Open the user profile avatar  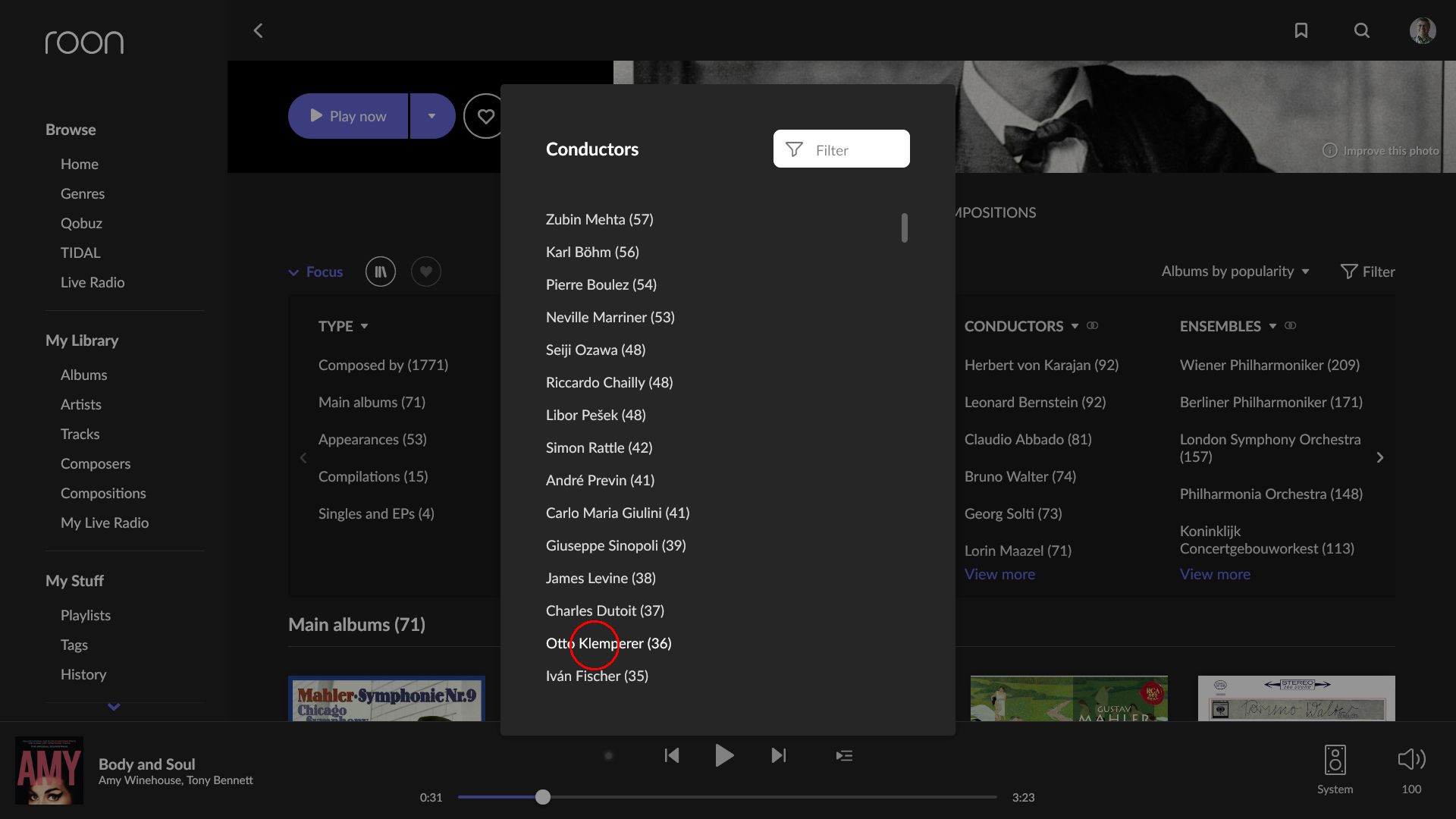[1423, 30]
